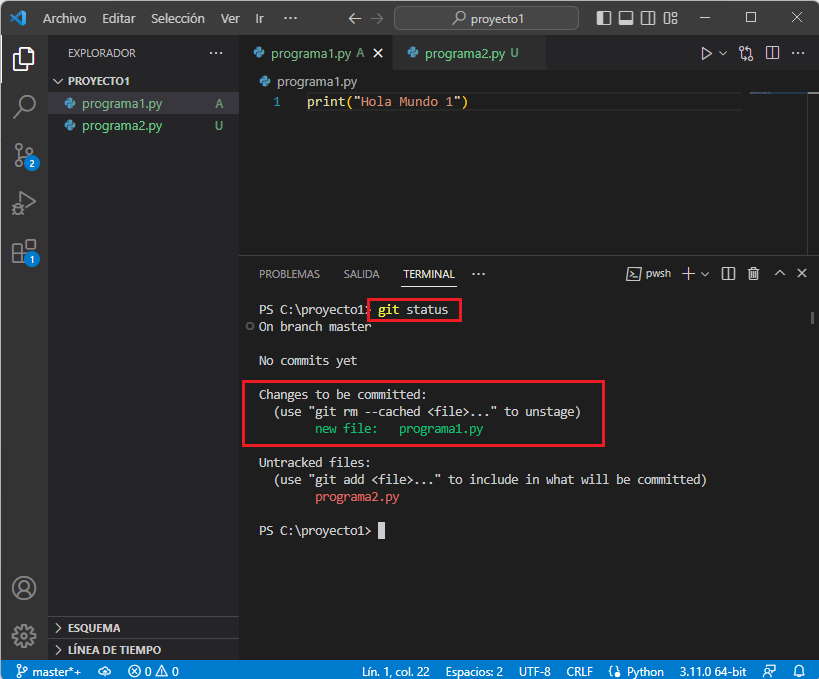This screenshot has width=819, height=679.
Task: Toggle the secondary side bar layout icon
Action: tap(648, 18)
